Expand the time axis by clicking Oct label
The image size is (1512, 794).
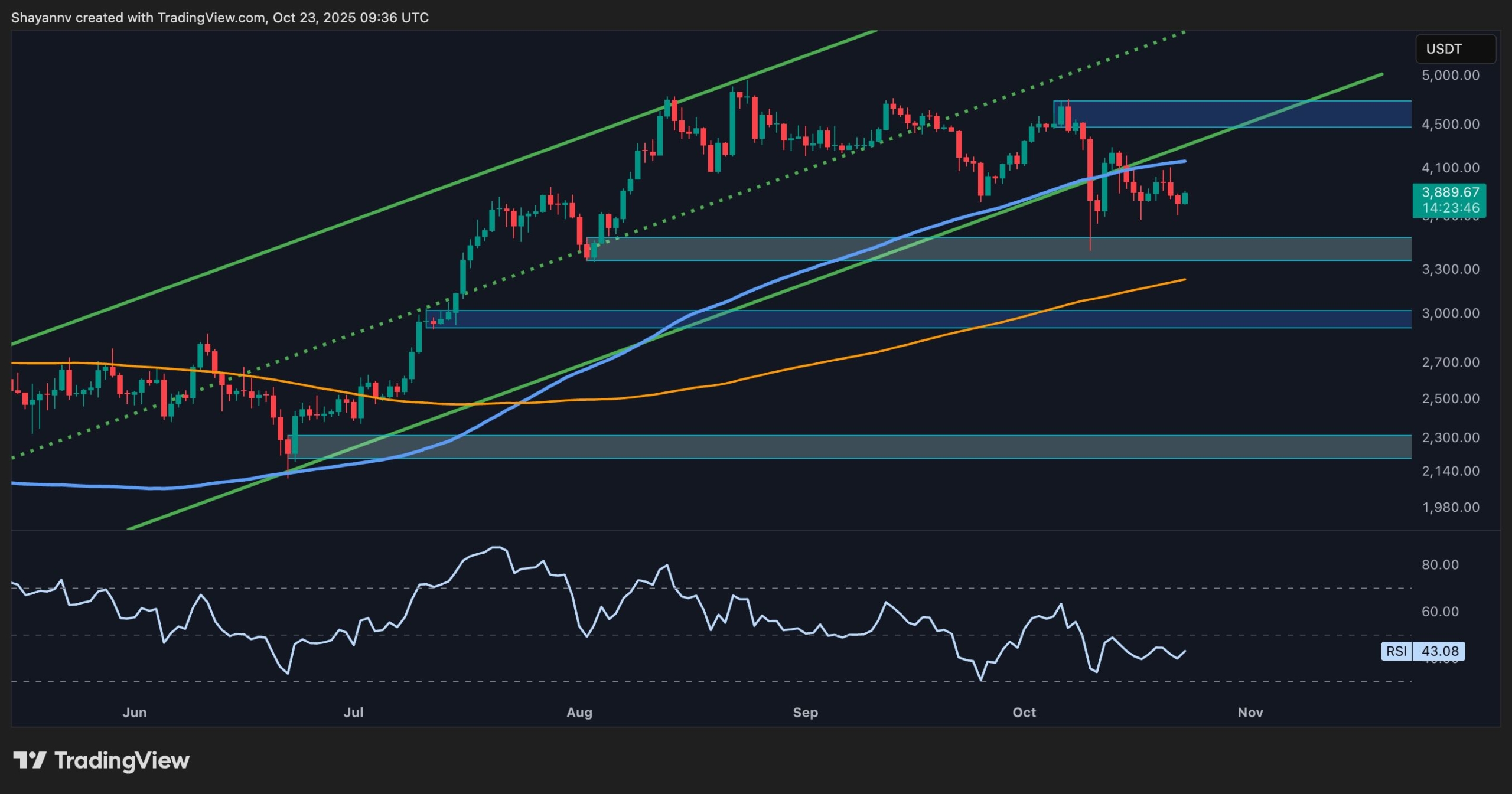[x=1025, y=713]
